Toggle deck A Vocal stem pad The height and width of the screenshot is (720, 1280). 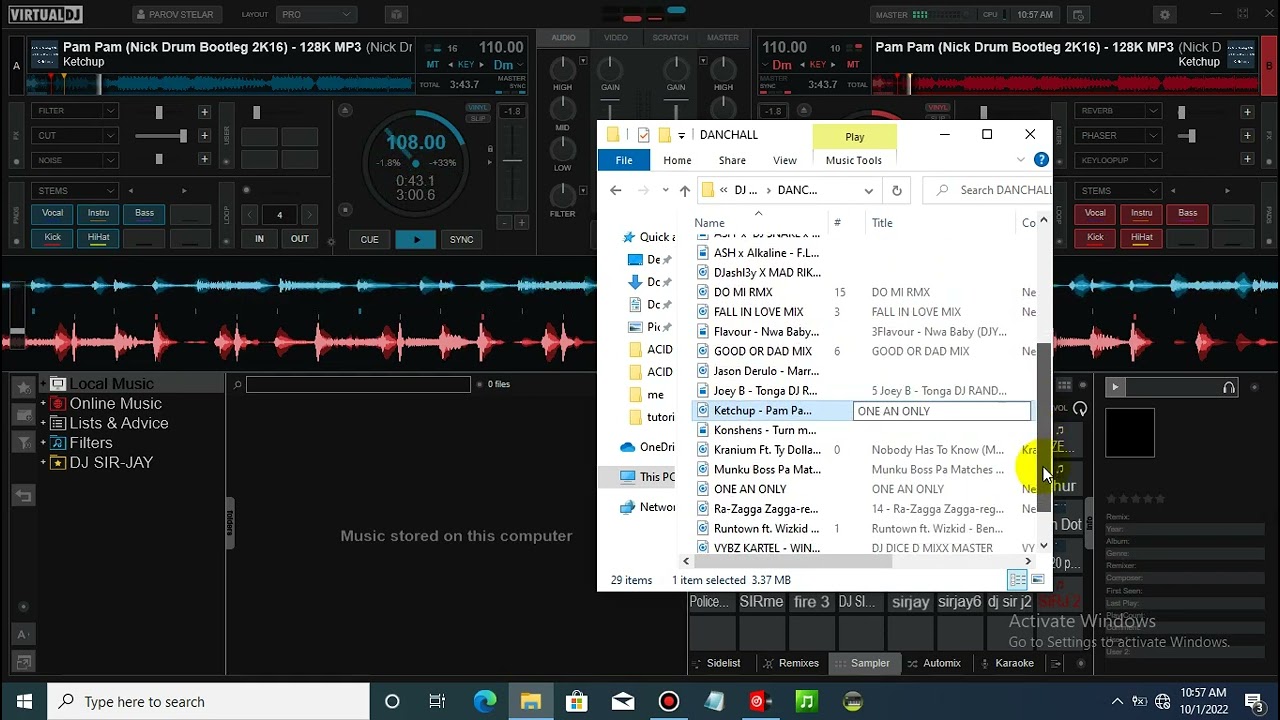(x=52, y=213)
